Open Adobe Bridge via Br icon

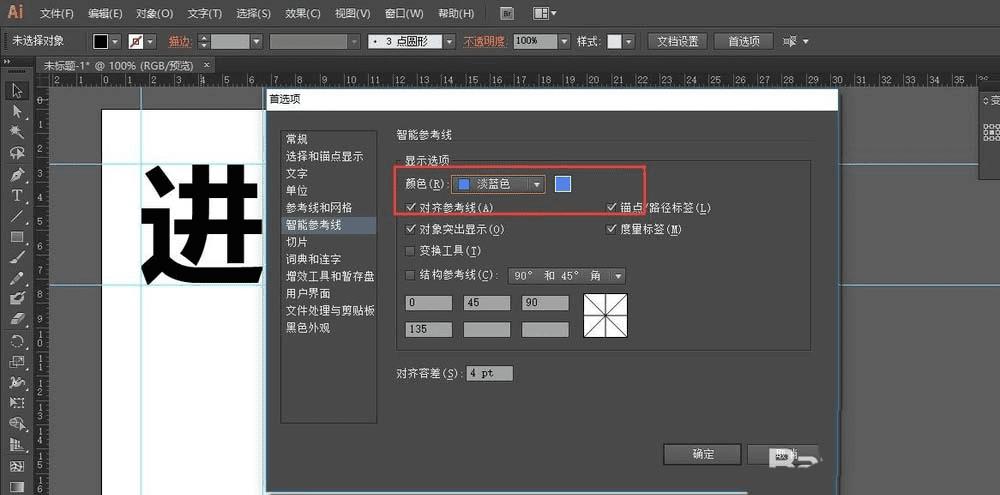pos(508,13)
